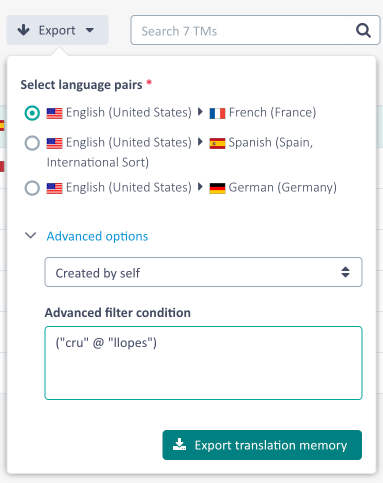Click the Export translation memory button
Image resolution: width=383 pixels, height=483 pixels.
click(x=262, y=445)
